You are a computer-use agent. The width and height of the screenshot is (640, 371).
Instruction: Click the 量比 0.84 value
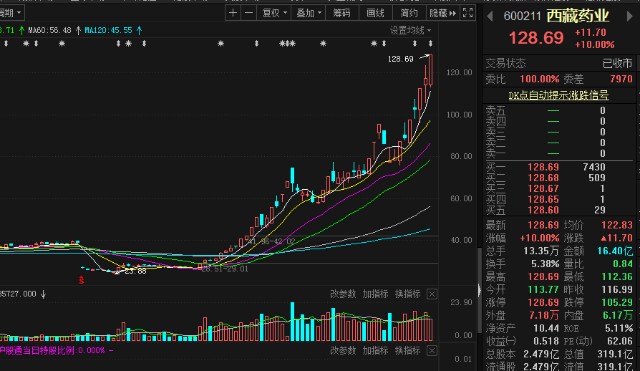click(x=622, y=264)
